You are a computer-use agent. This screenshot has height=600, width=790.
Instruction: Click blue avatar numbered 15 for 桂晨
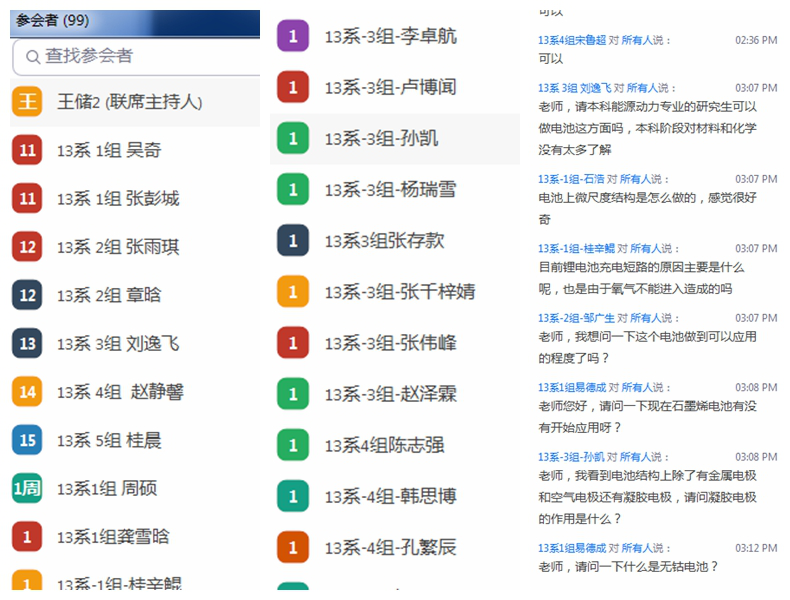click(x=27, y=440)
